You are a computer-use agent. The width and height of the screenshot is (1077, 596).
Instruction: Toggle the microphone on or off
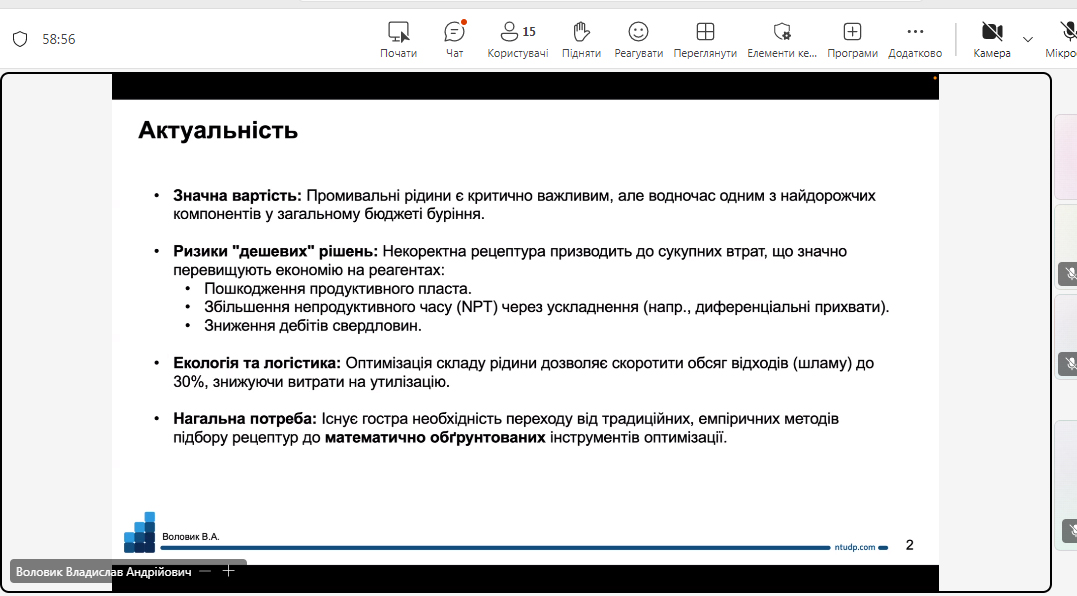click(x=1065, y=39)
